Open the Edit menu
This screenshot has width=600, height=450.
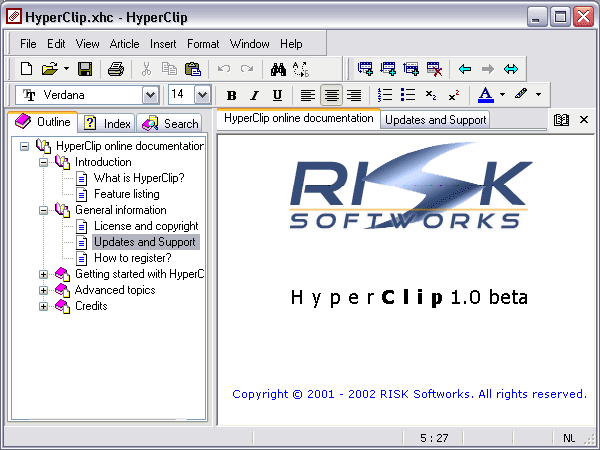point(56,44)
